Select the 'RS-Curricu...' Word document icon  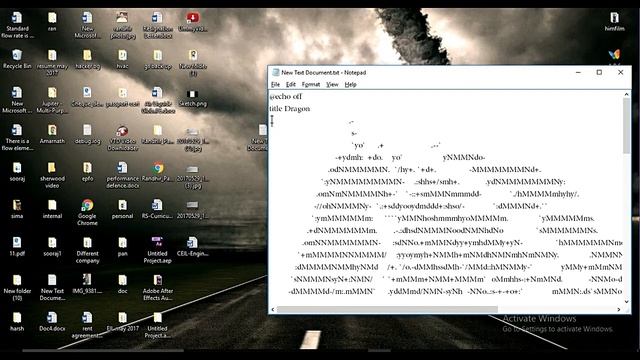tap(158, 209)
